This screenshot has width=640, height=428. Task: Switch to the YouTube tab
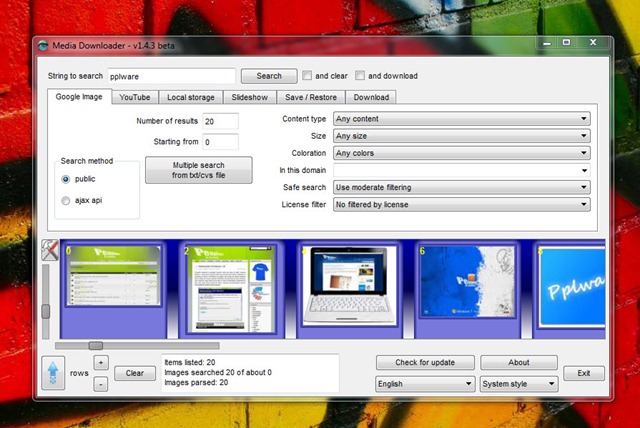click(x=135, y=97)
